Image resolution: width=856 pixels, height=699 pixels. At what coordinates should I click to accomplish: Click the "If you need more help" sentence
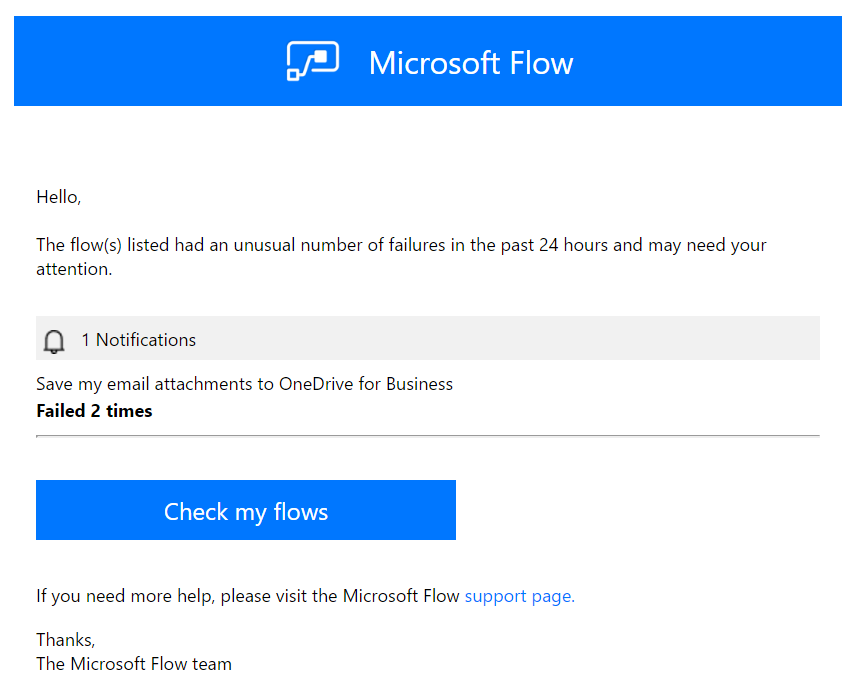(249, 596)
